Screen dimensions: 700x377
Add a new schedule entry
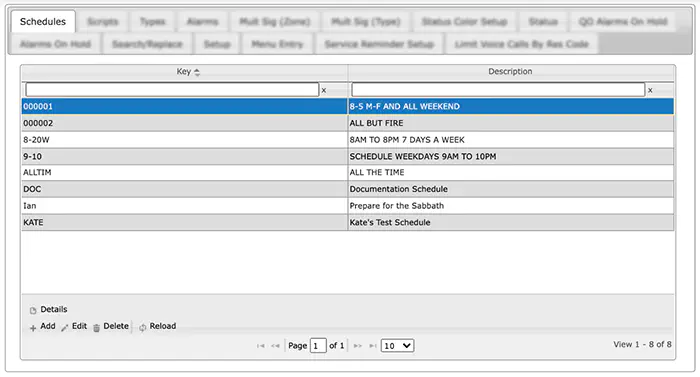(42, 327)
